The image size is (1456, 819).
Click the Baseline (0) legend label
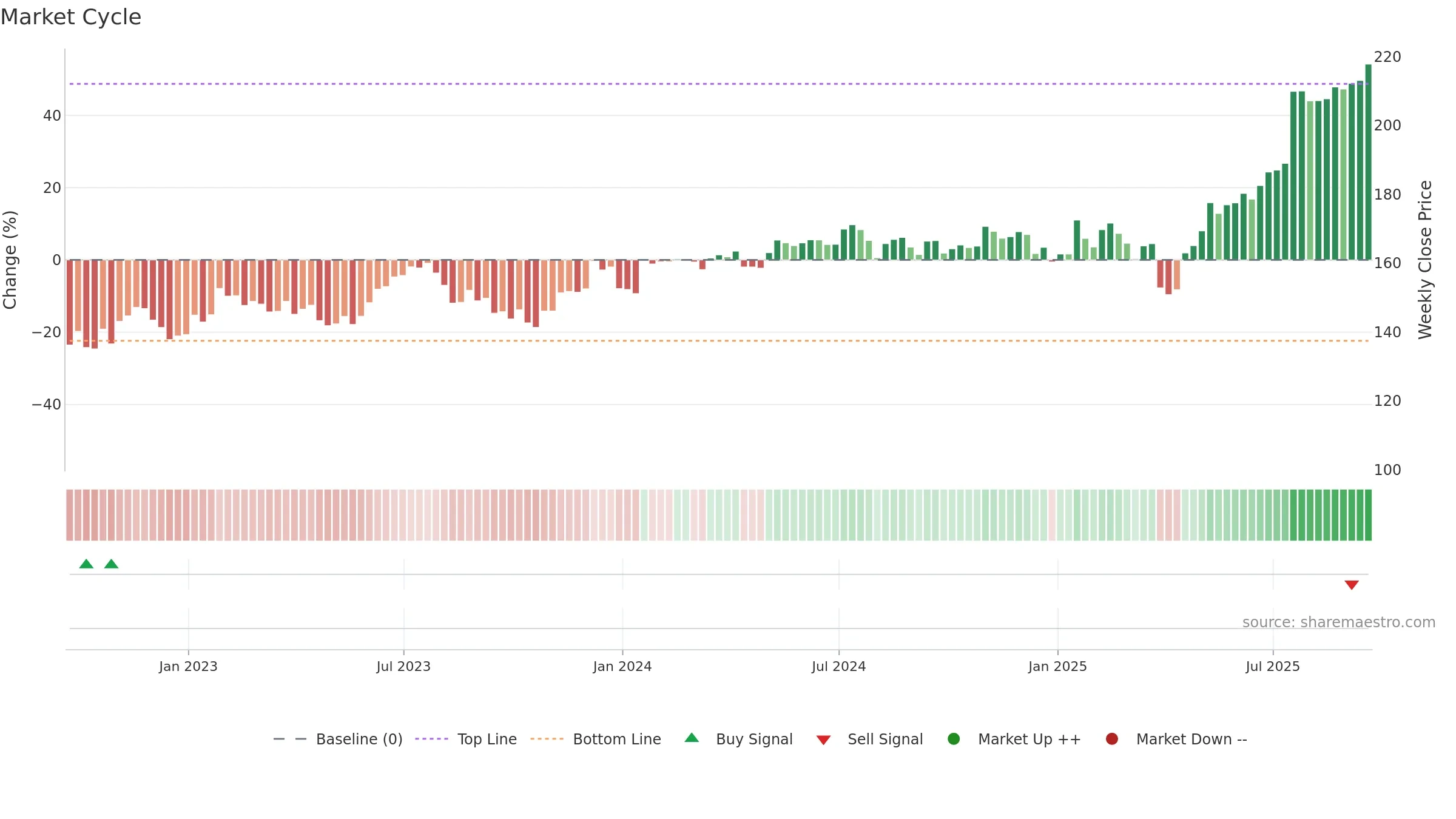(x=359, y=740)
